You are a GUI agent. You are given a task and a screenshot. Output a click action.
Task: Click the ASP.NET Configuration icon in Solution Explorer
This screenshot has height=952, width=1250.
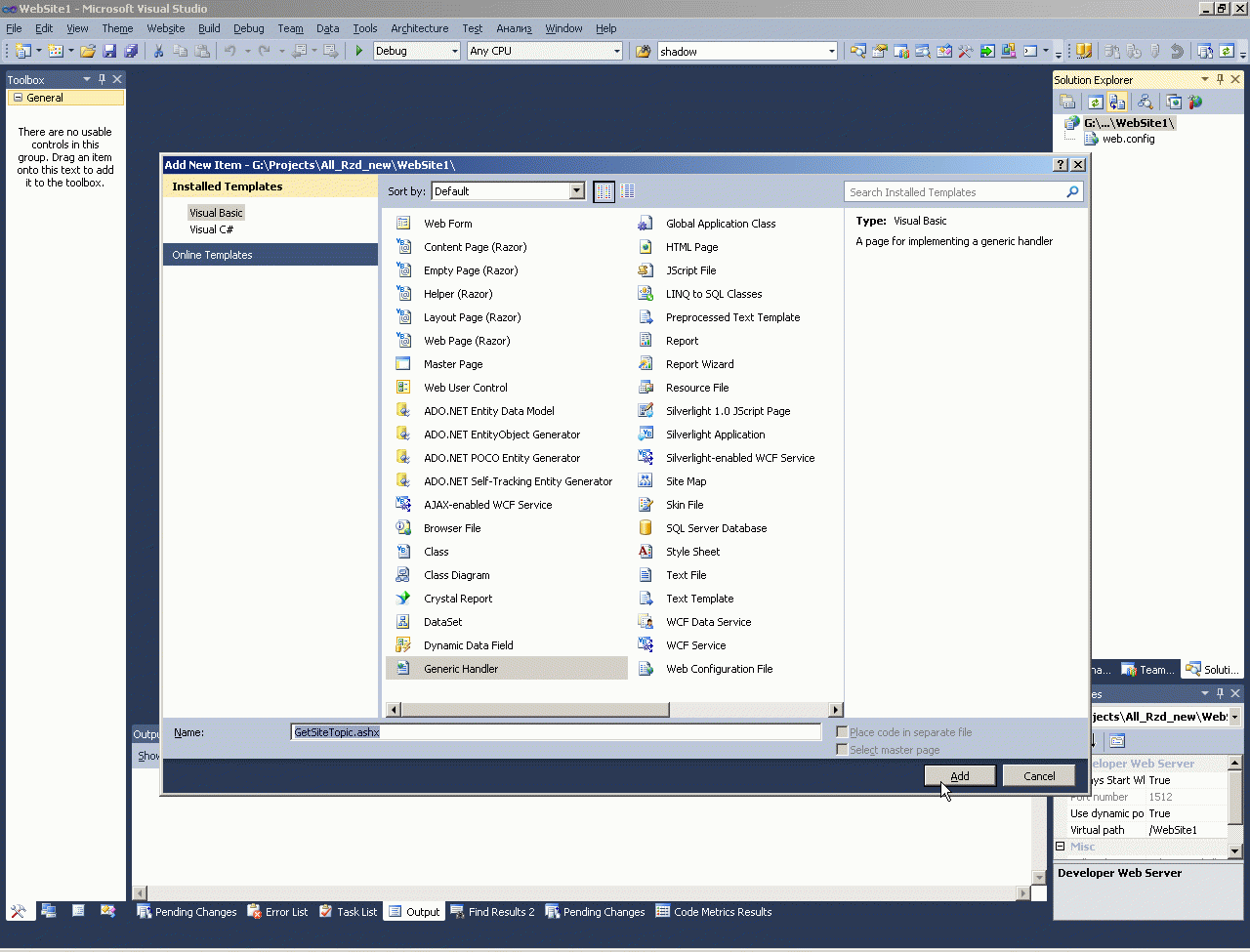[1195, 102]
